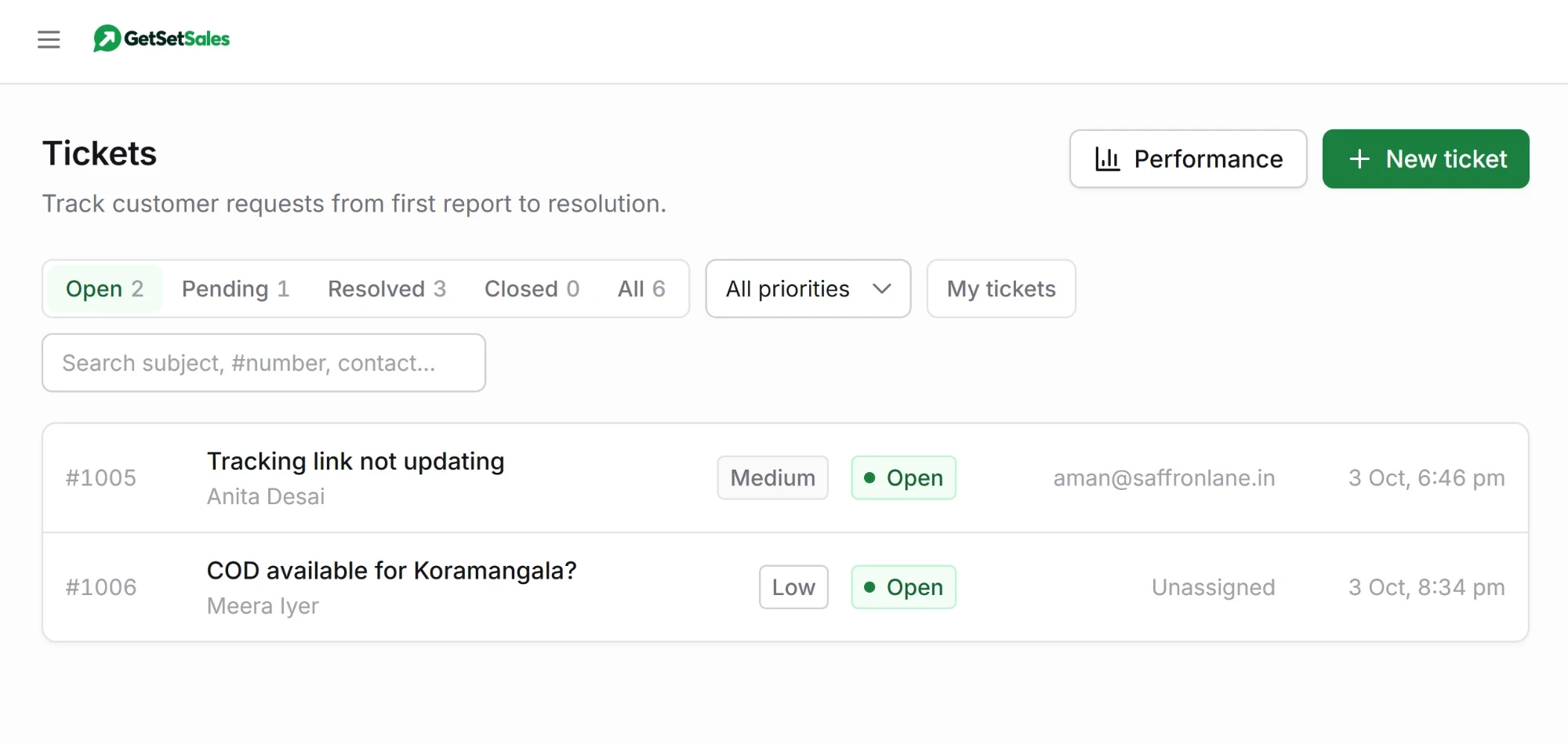Switch to the Pending tickets tab
1568x744 pixels.
[x=235, y=289]
